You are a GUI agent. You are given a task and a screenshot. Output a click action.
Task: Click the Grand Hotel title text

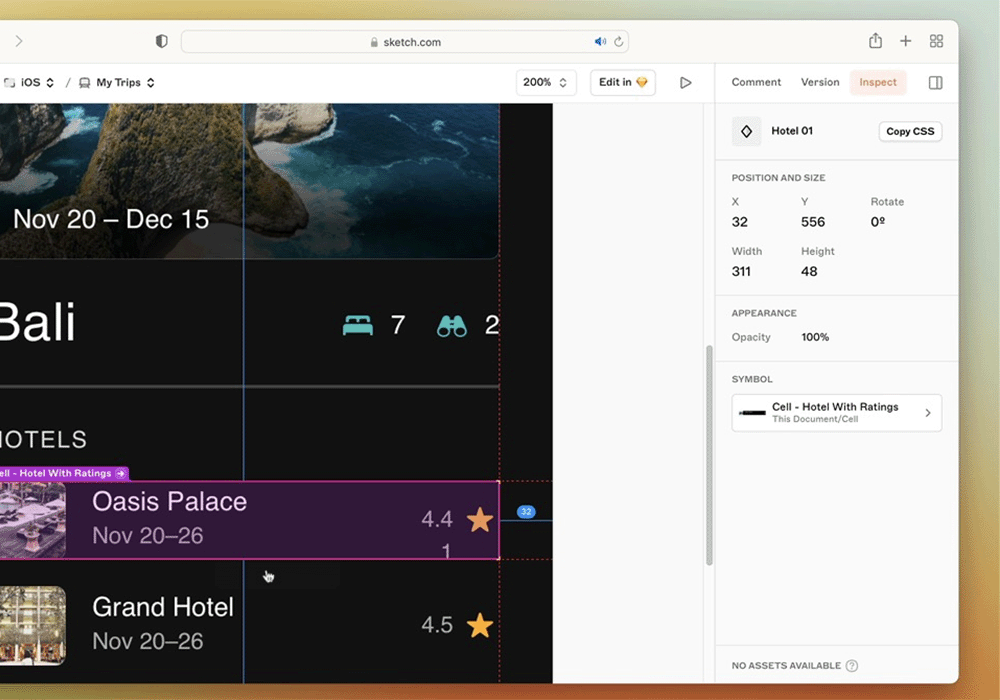pos(163,607)
